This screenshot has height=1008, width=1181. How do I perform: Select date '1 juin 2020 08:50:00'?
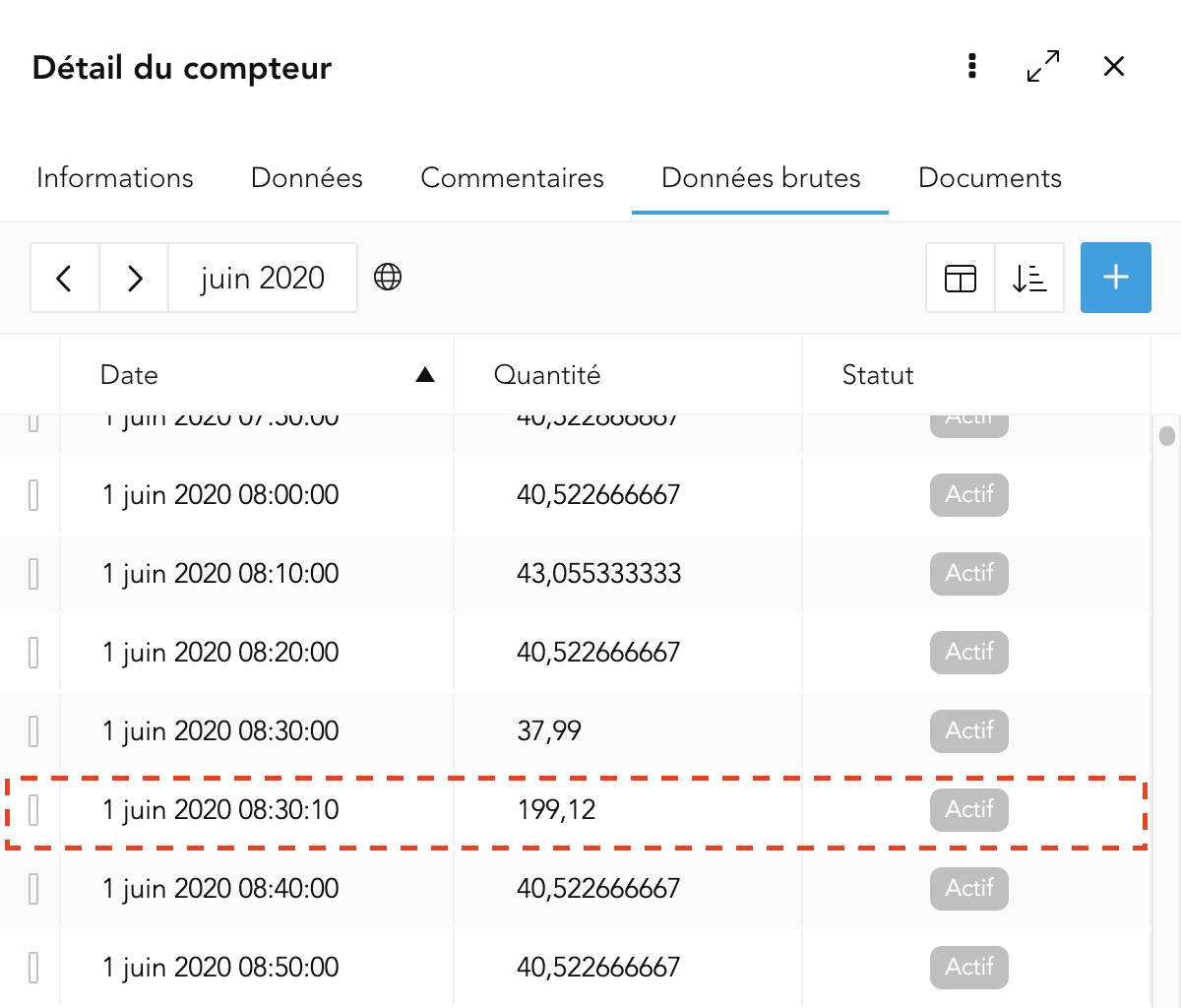point(220,967)
